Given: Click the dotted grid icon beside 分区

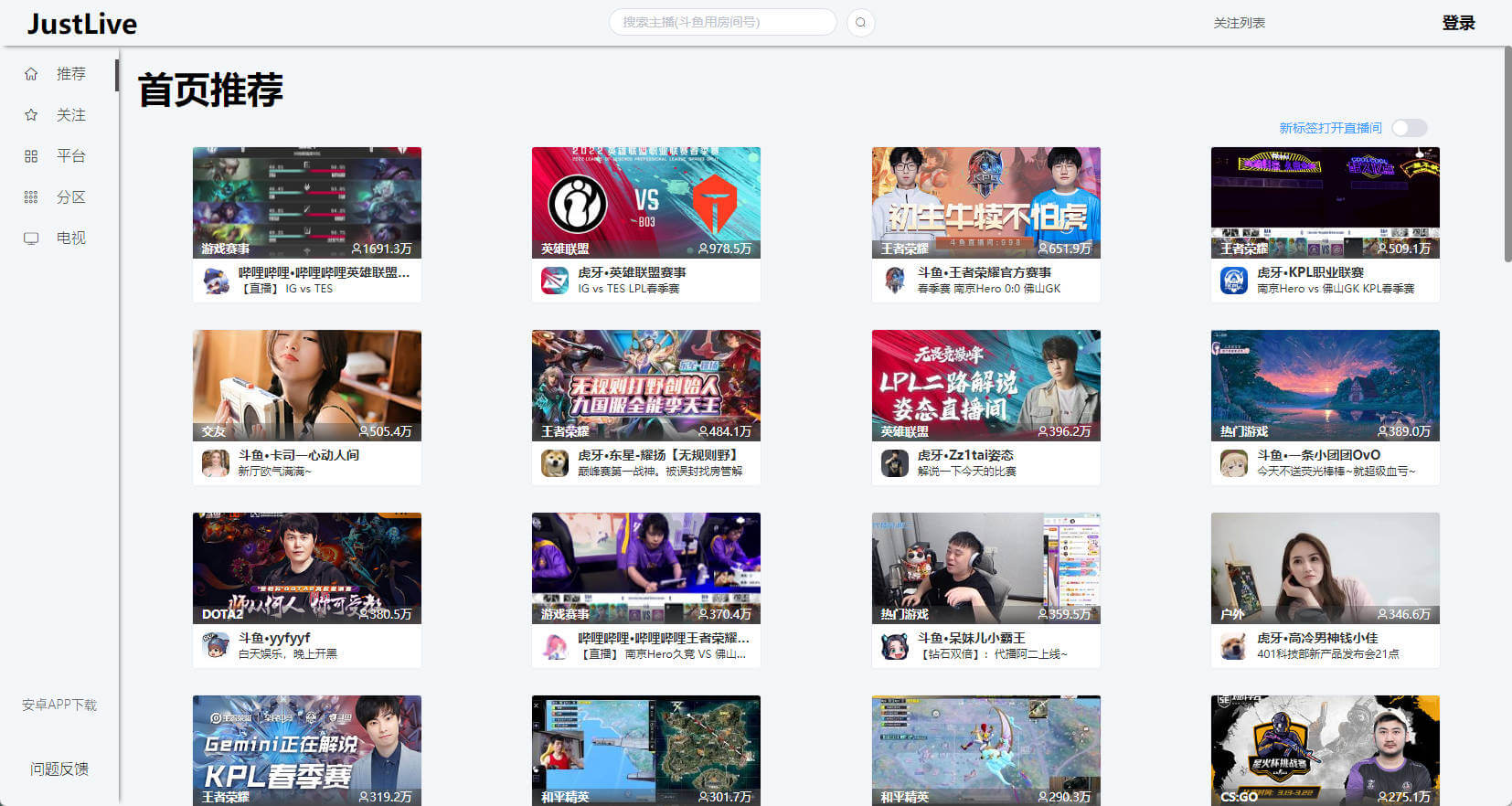Looking at the screenshot, I should [31, 197].
